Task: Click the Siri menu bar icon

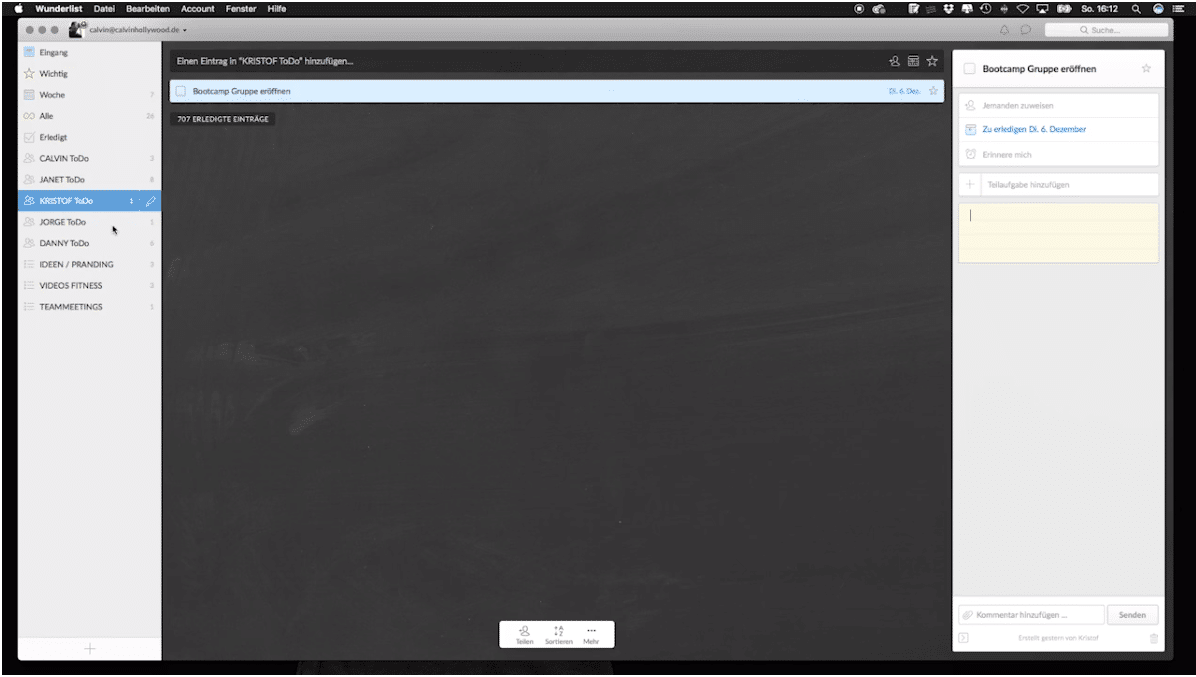Action: tap(1158, 8)
